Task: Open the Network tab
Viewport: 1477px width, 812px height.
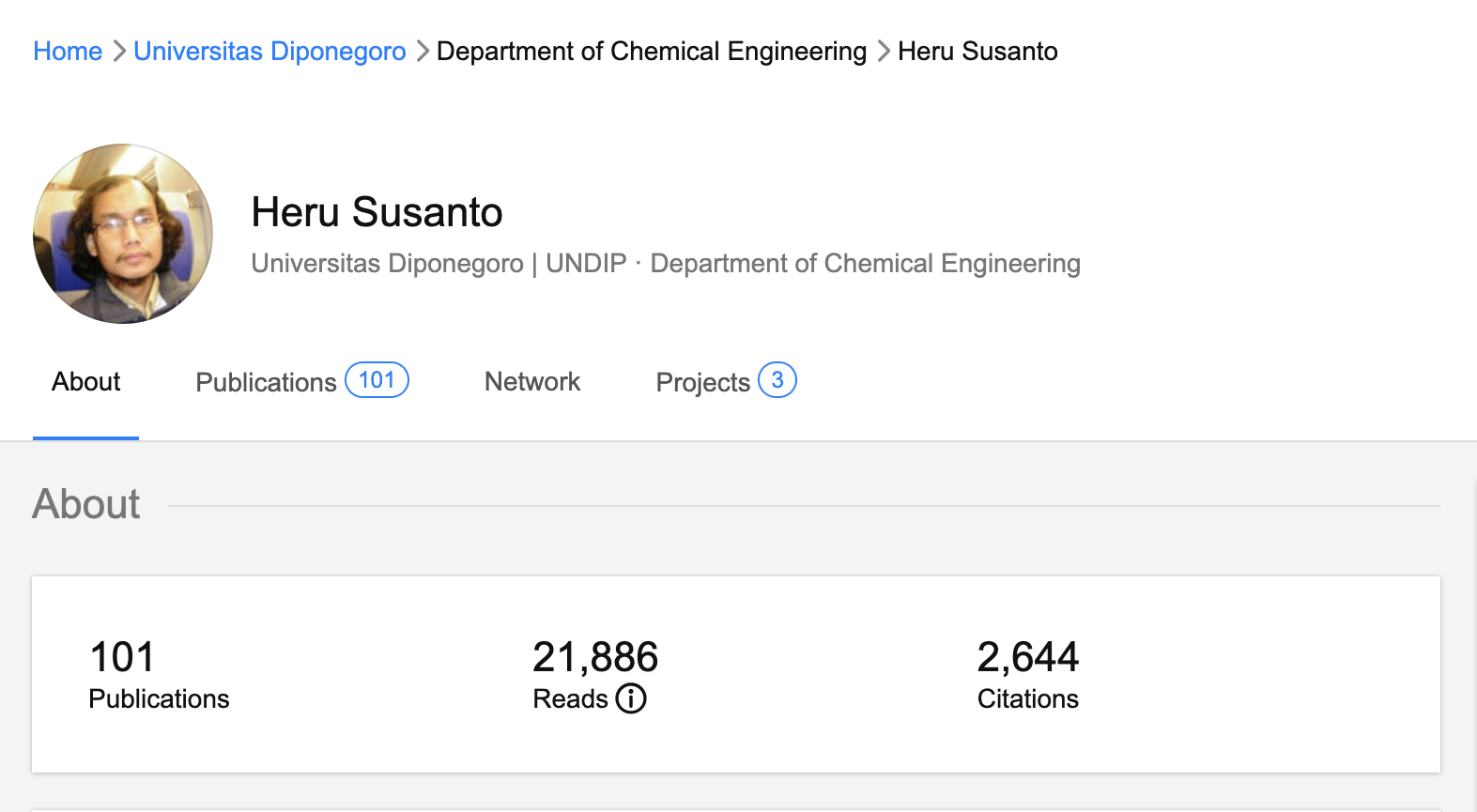Action: point(532,382)
